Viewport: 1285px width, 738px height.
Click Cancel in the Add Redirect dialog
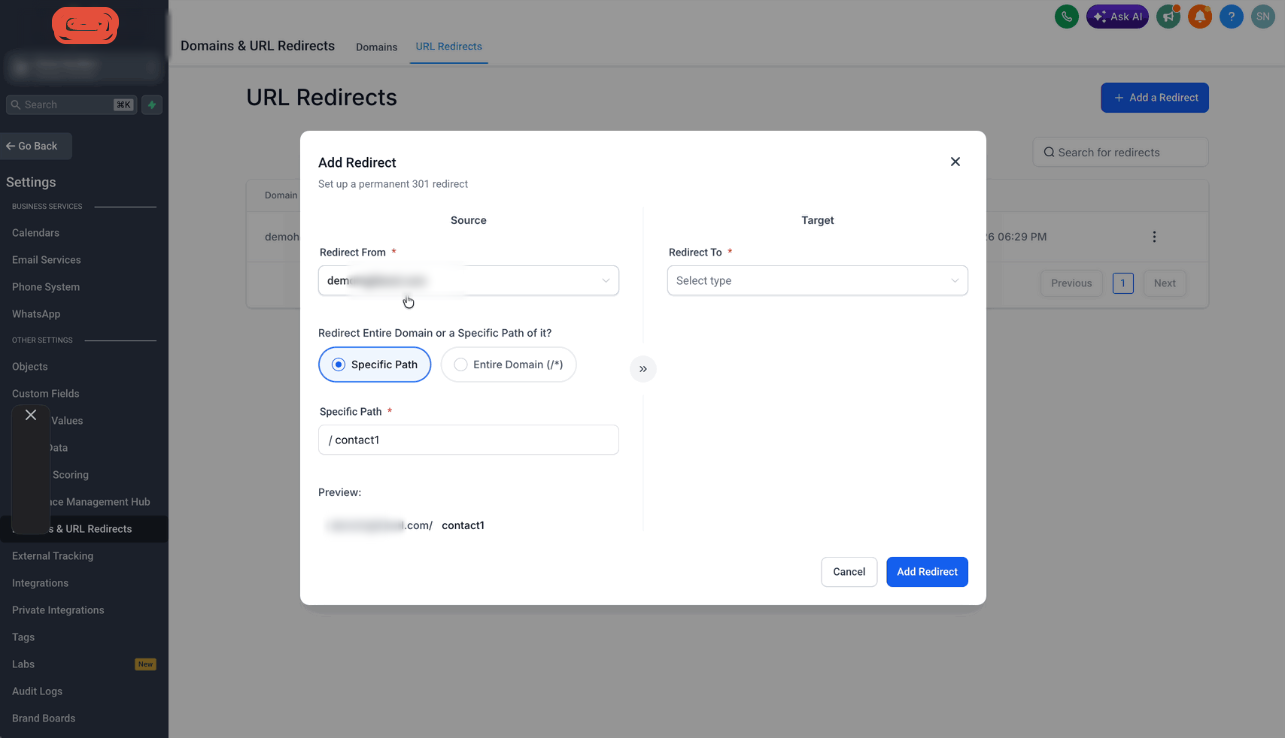pos(849,572)
